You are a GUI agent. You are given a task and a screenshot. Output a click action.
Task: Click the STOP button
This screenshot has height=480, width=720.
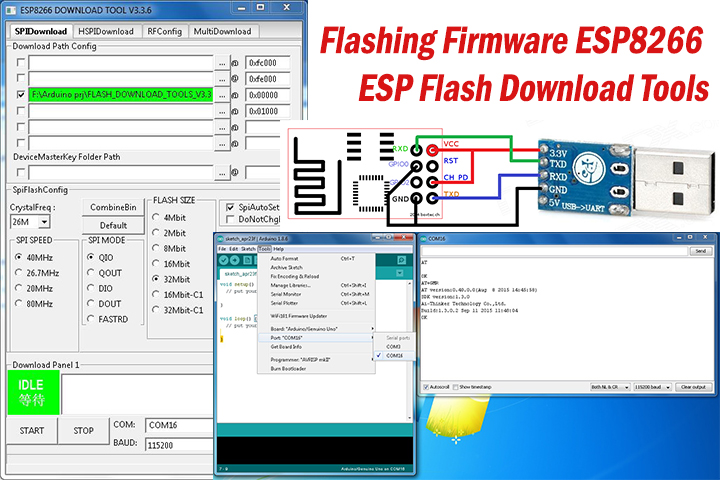click(84, 430)
